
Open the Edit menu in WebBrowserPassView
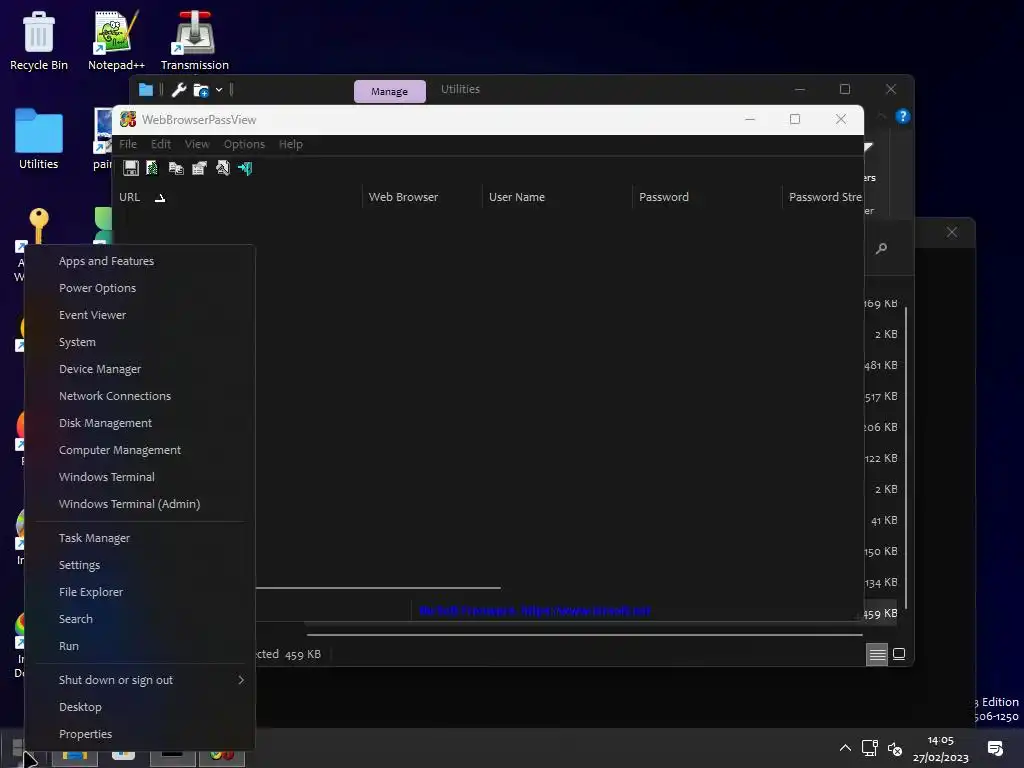pyautogui.click(x=161, y=144)
